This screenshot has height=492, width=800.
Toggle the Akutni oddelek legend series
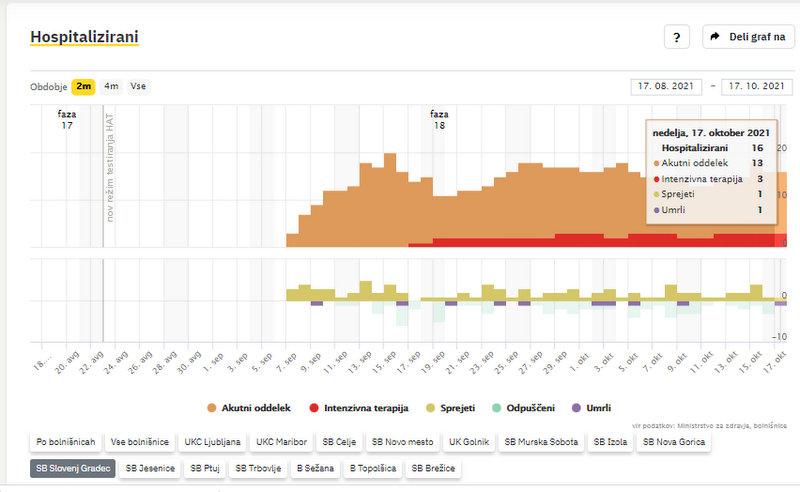tap(248, 408)
